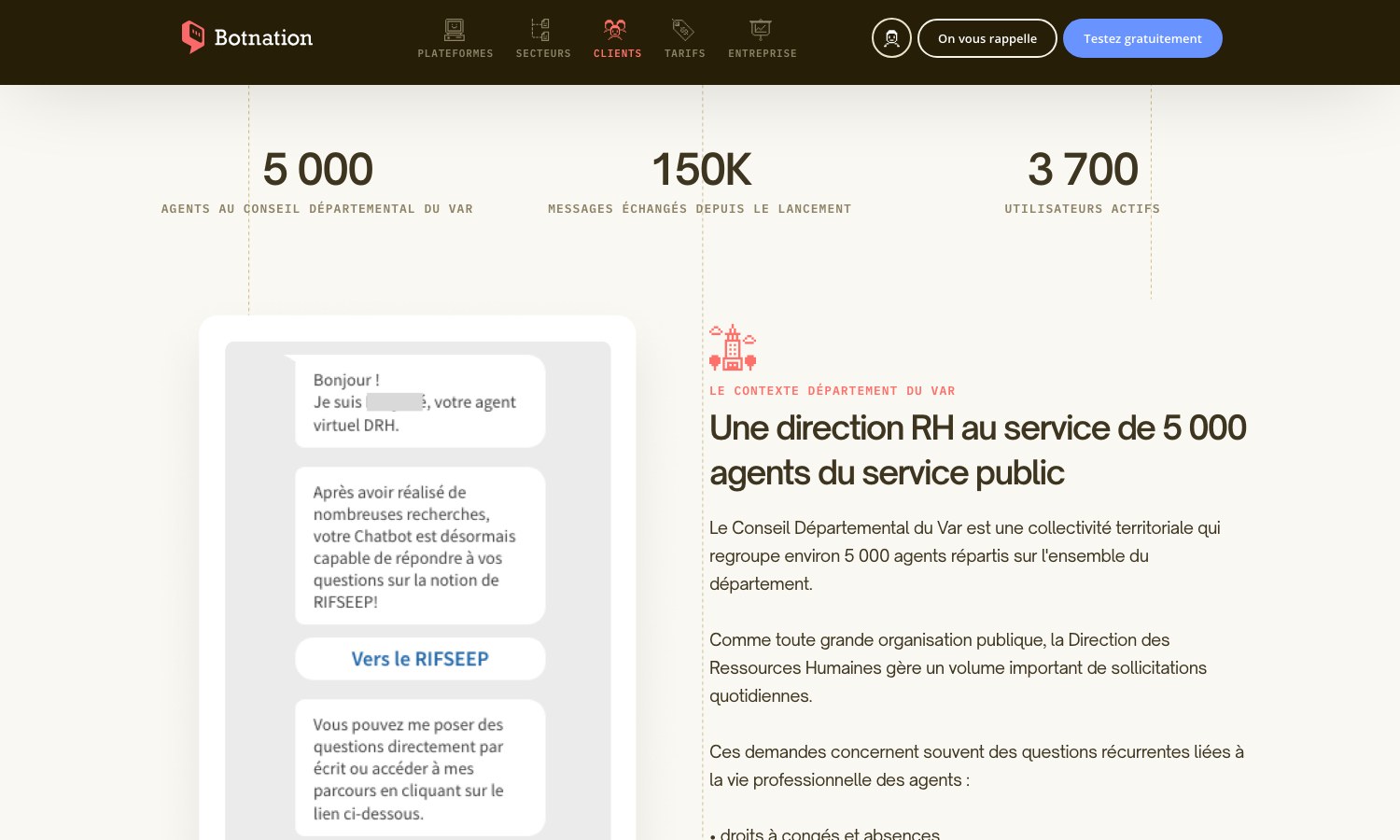Image resolution: width=1400 pixels, height=840 pixels.
Task: Click paragraph starting 'Le Conseil Départemental du Var'
Action: (965, 555)
